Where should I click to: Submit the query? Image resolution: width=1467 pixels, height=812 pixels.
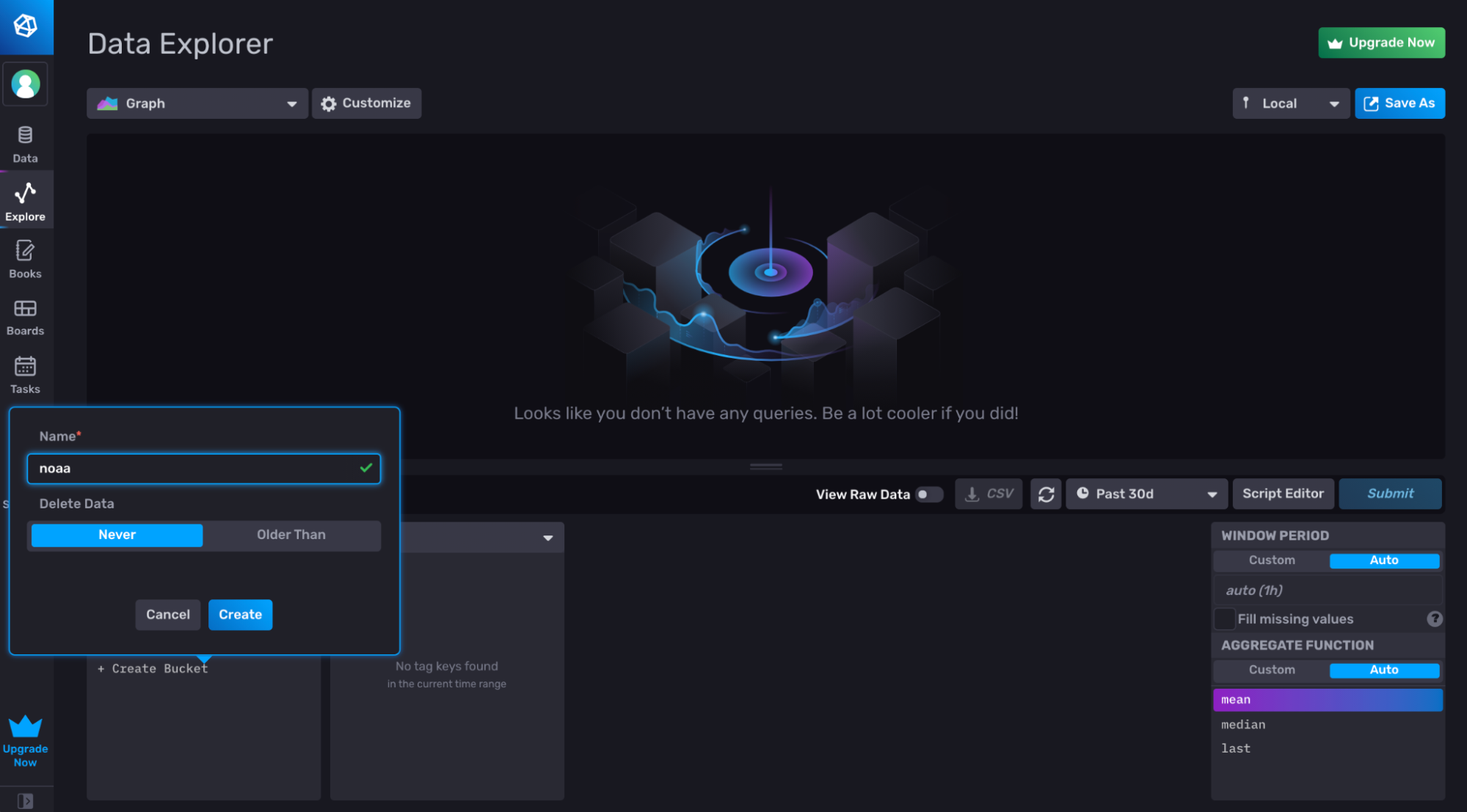click(x=1390, y=494)
